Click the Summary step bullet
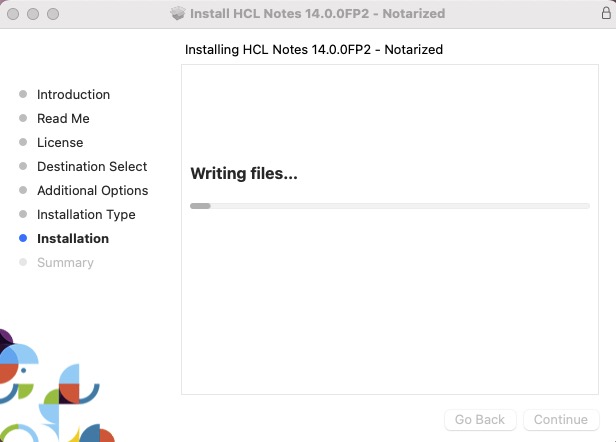 tap(23, 263)
